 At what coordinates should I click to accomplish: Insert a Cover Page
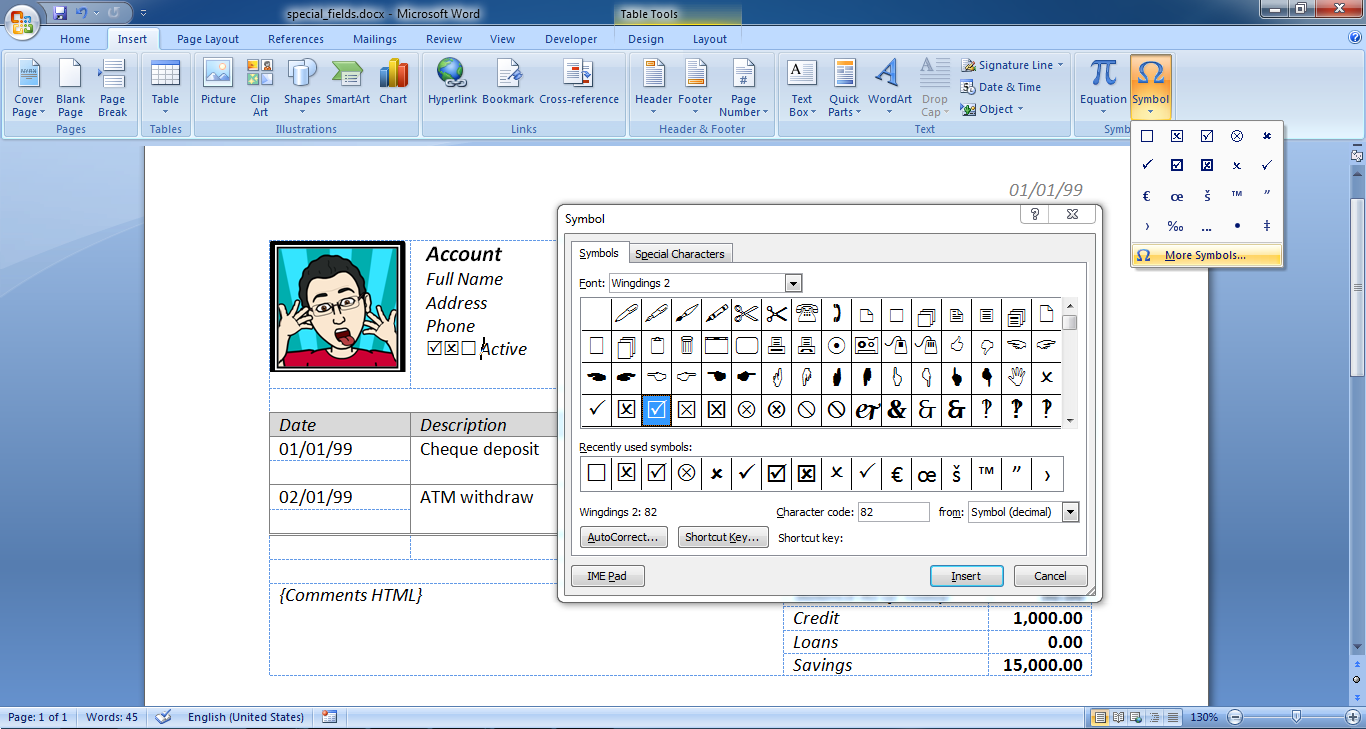(x=28, y=88)
